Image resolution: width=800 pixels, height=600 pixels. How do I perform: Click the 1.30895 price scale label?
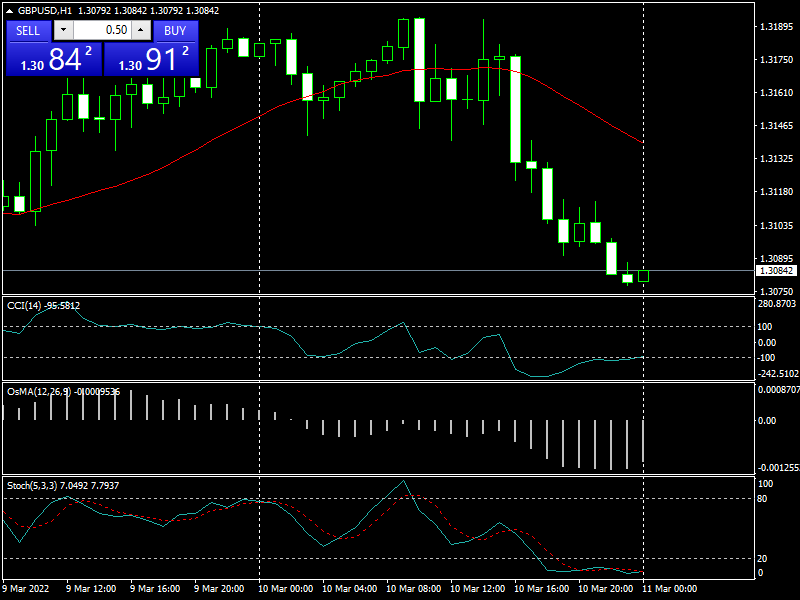click(777, 259)
